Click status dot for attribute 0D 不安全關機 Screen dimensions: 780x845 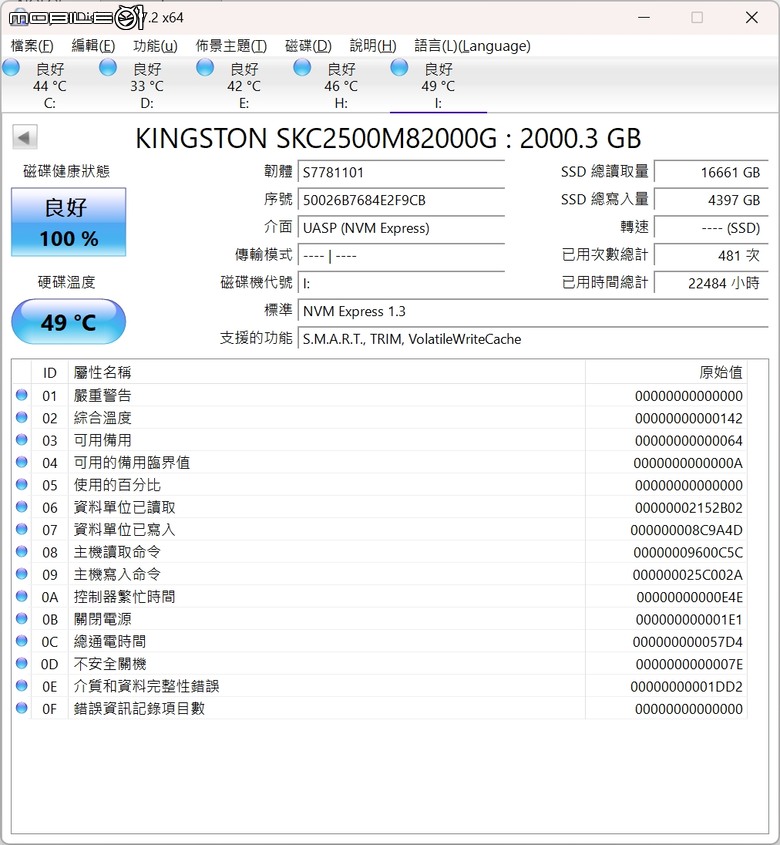[x=22, y=663]
